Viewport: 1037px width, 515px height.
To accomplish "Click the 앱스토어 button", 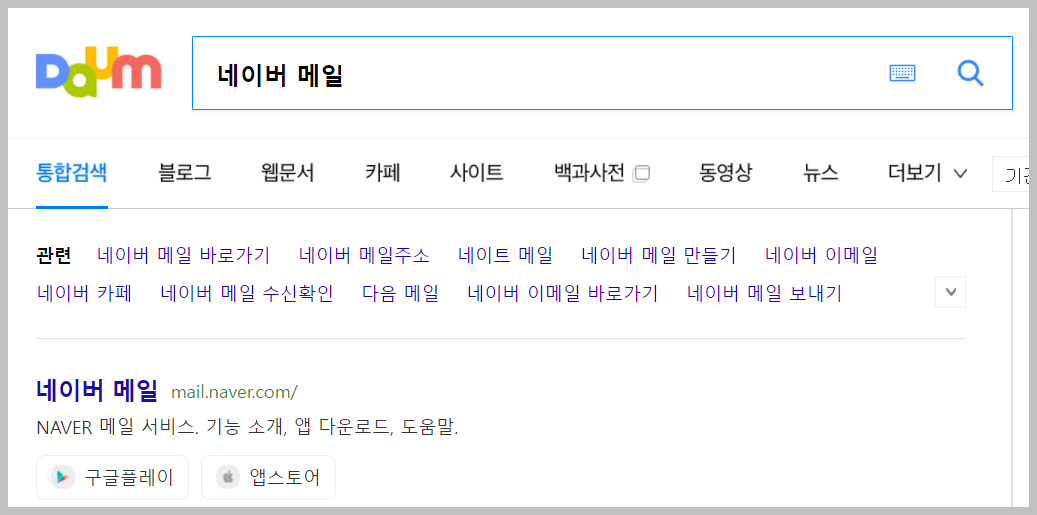I will click(269, 477).
